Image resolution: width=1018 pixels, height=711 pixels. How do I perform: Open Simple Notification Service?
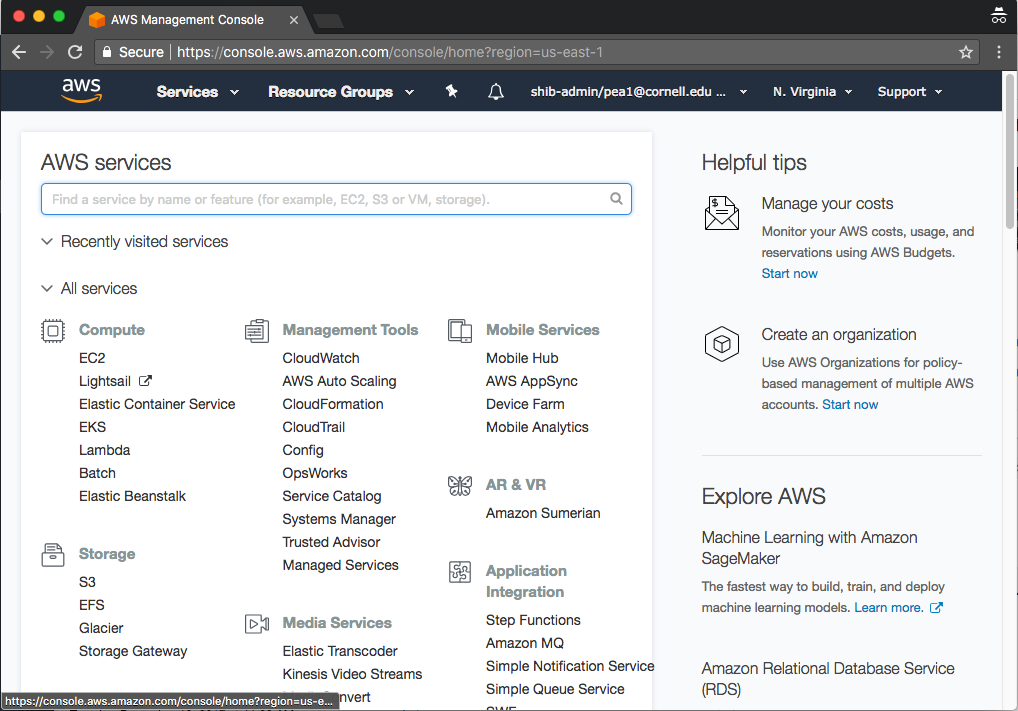(x=570, y=666)
